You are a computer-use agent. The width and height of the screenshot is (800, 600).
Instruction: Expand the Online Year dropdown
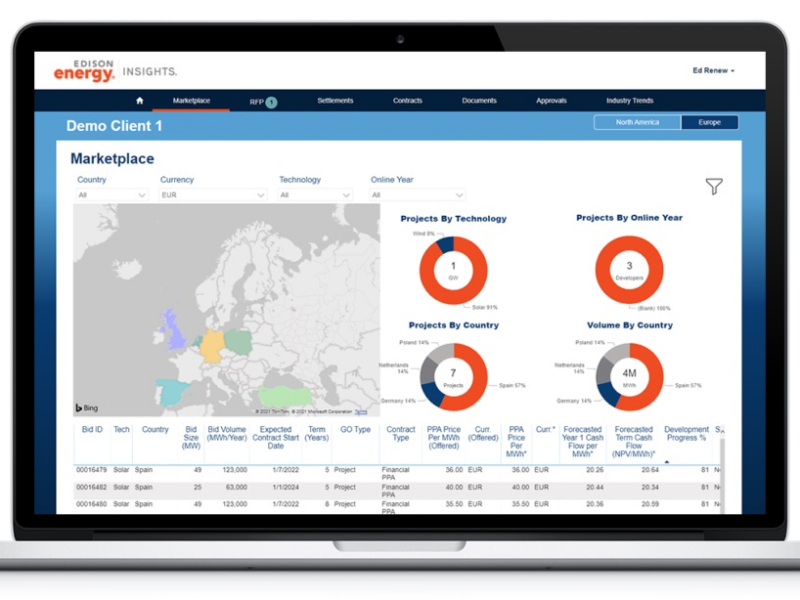click(x=417, y=196)
